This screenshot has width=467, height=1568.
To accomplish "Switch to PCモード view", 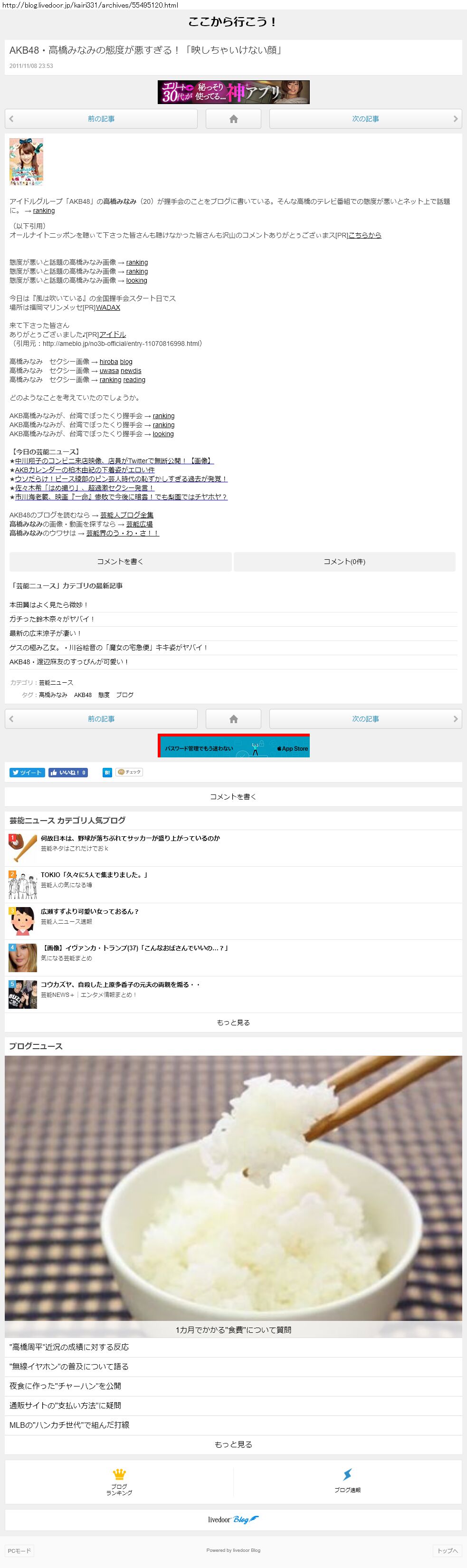I will point(19,1550).
